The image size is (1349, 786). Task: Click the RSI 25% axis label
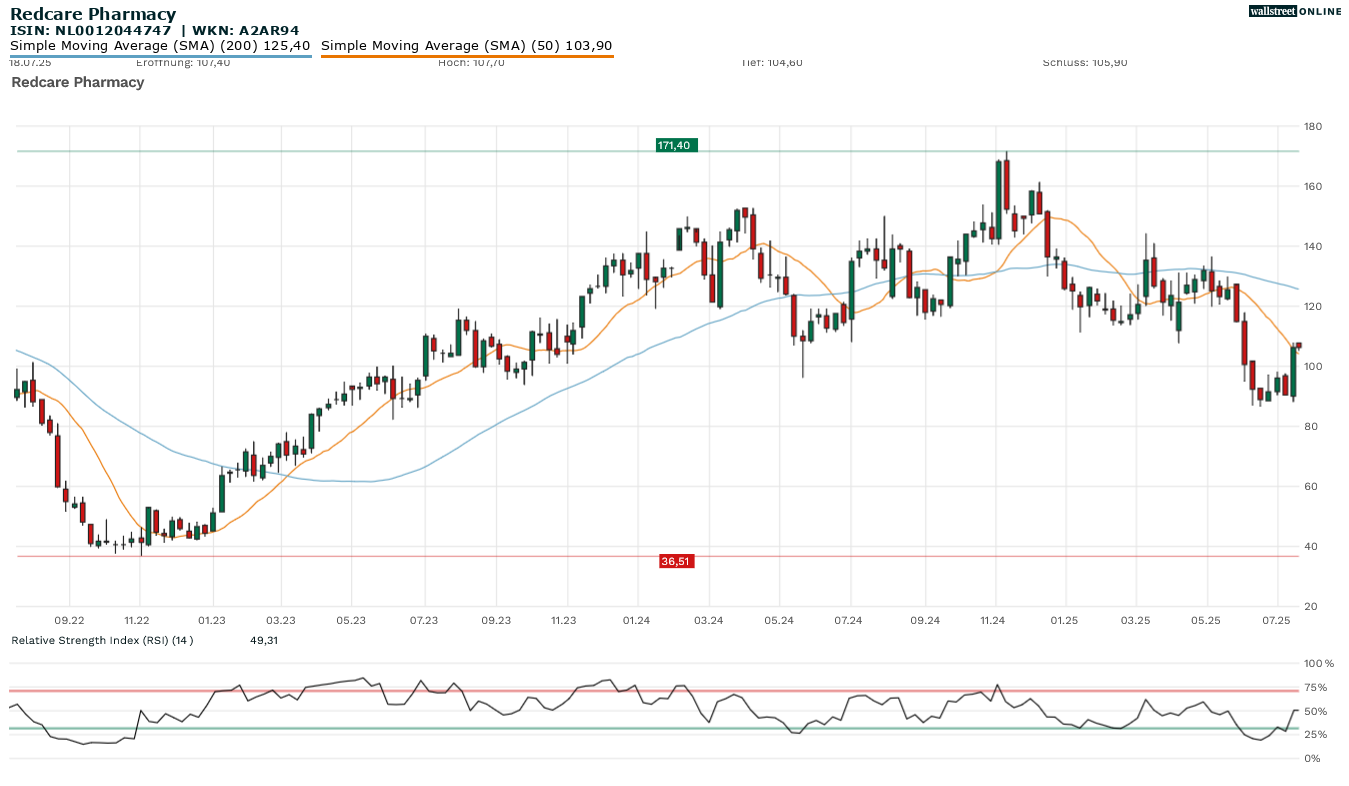pos(1315,735)
